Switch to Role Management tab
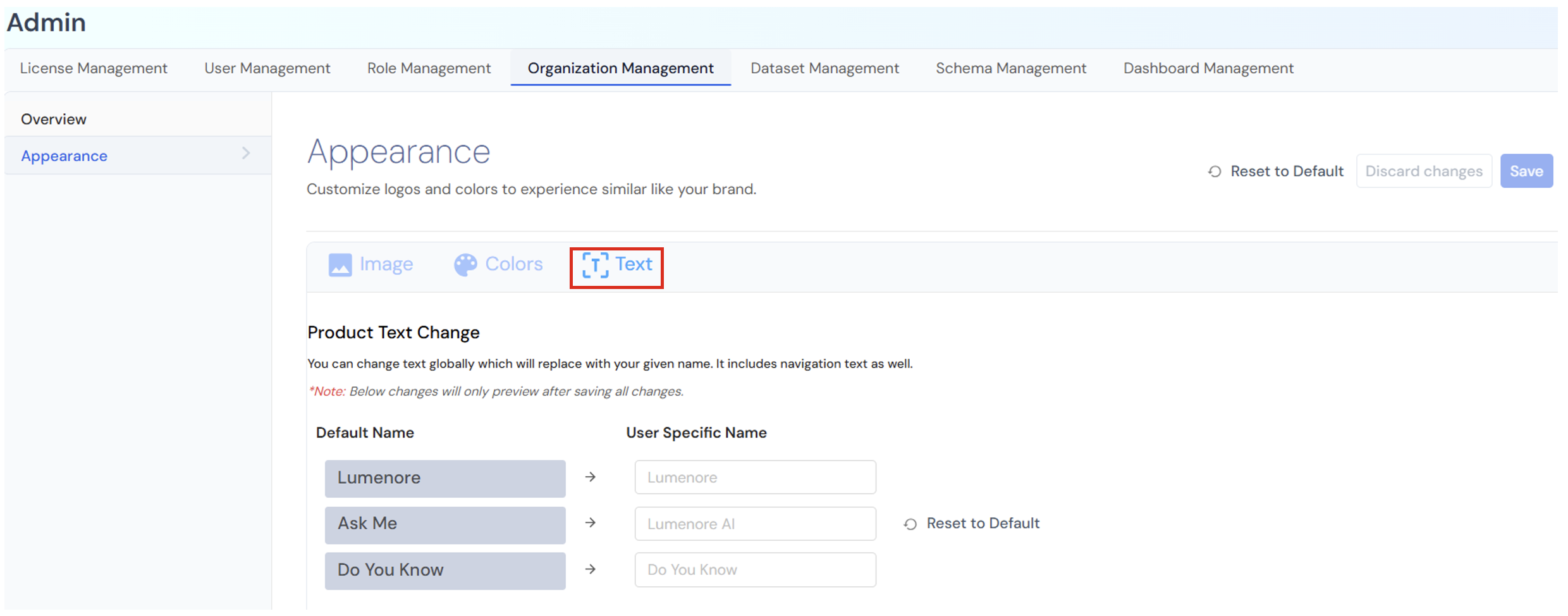This screenshot has width=1568, height=616. pyautogui.click(x=429, y=68)
